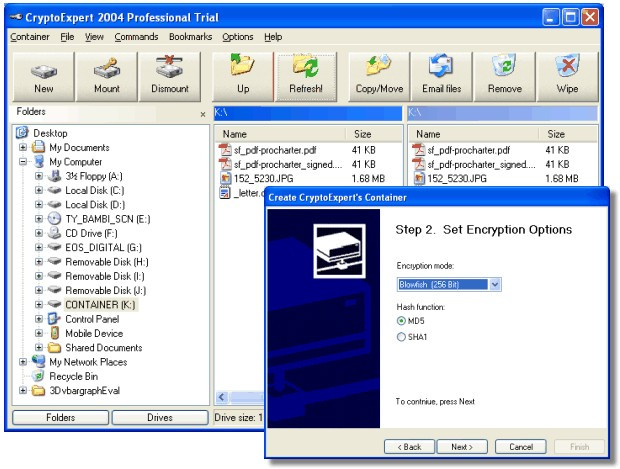This screenshot has height=469, width=620.
Task: Select the Mobile Device icon
Action: (55, 333)
